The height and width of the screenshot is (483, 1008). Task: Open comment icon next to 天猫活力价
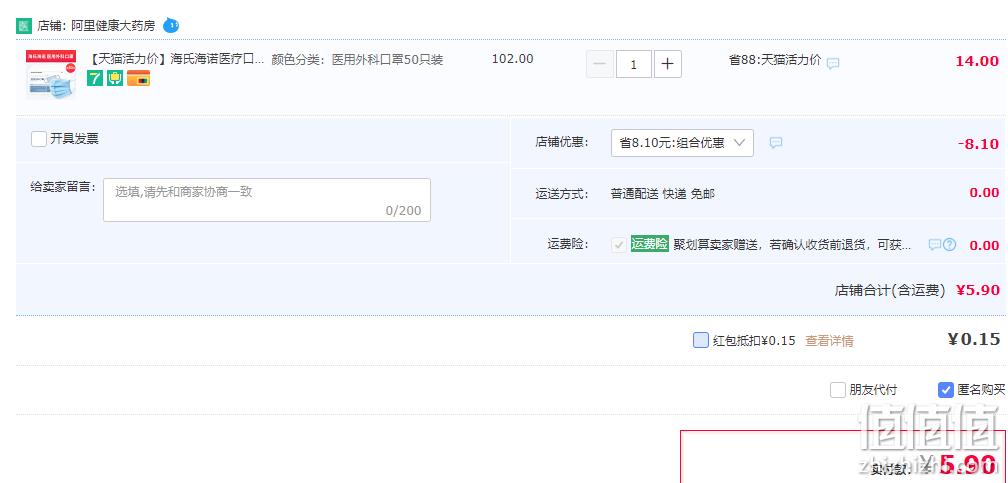[x=833, y=63]
